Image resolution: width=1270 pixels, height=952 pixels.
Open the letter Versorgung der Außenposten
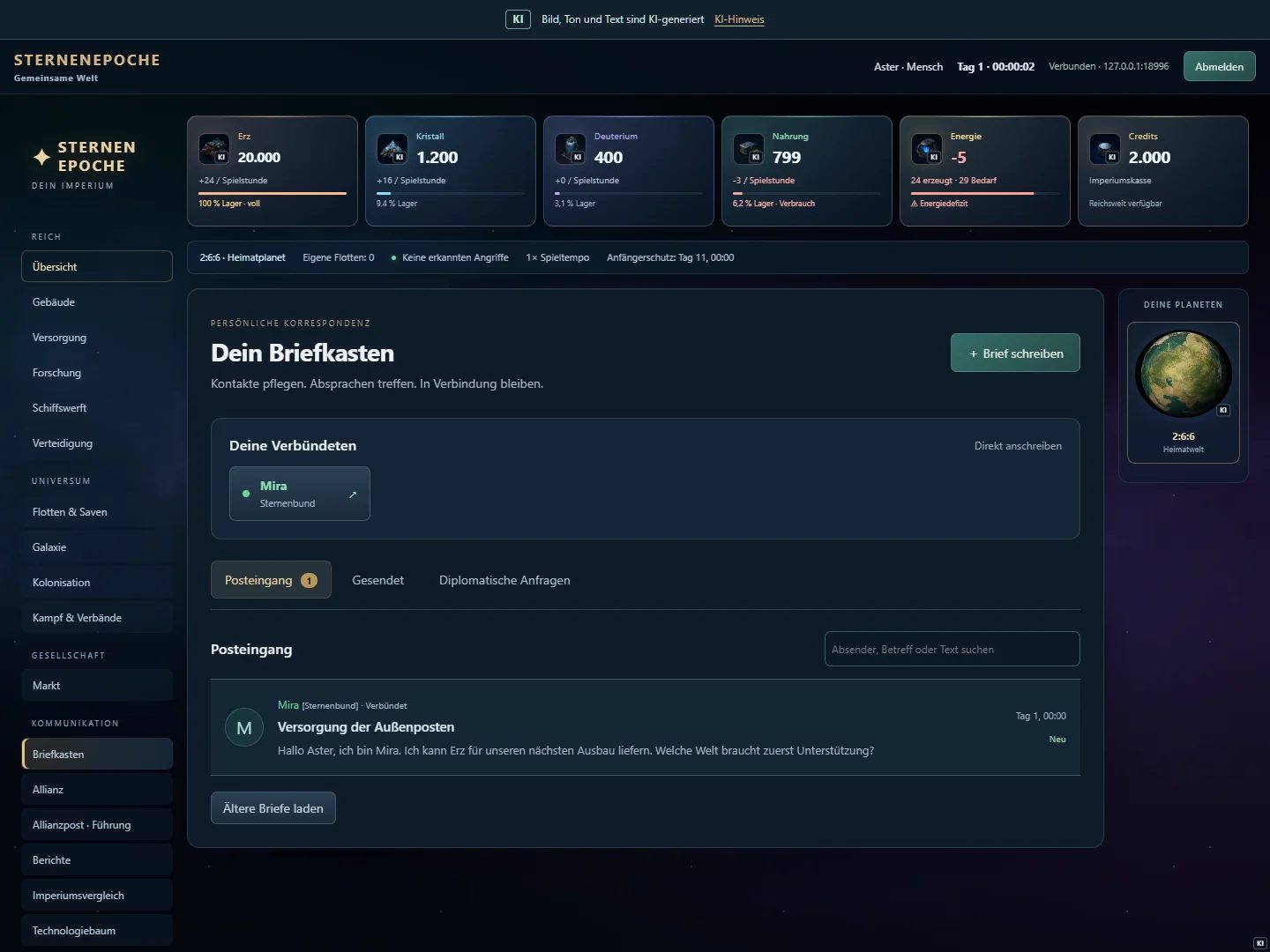pyautogui.click(x=646, y=727)
